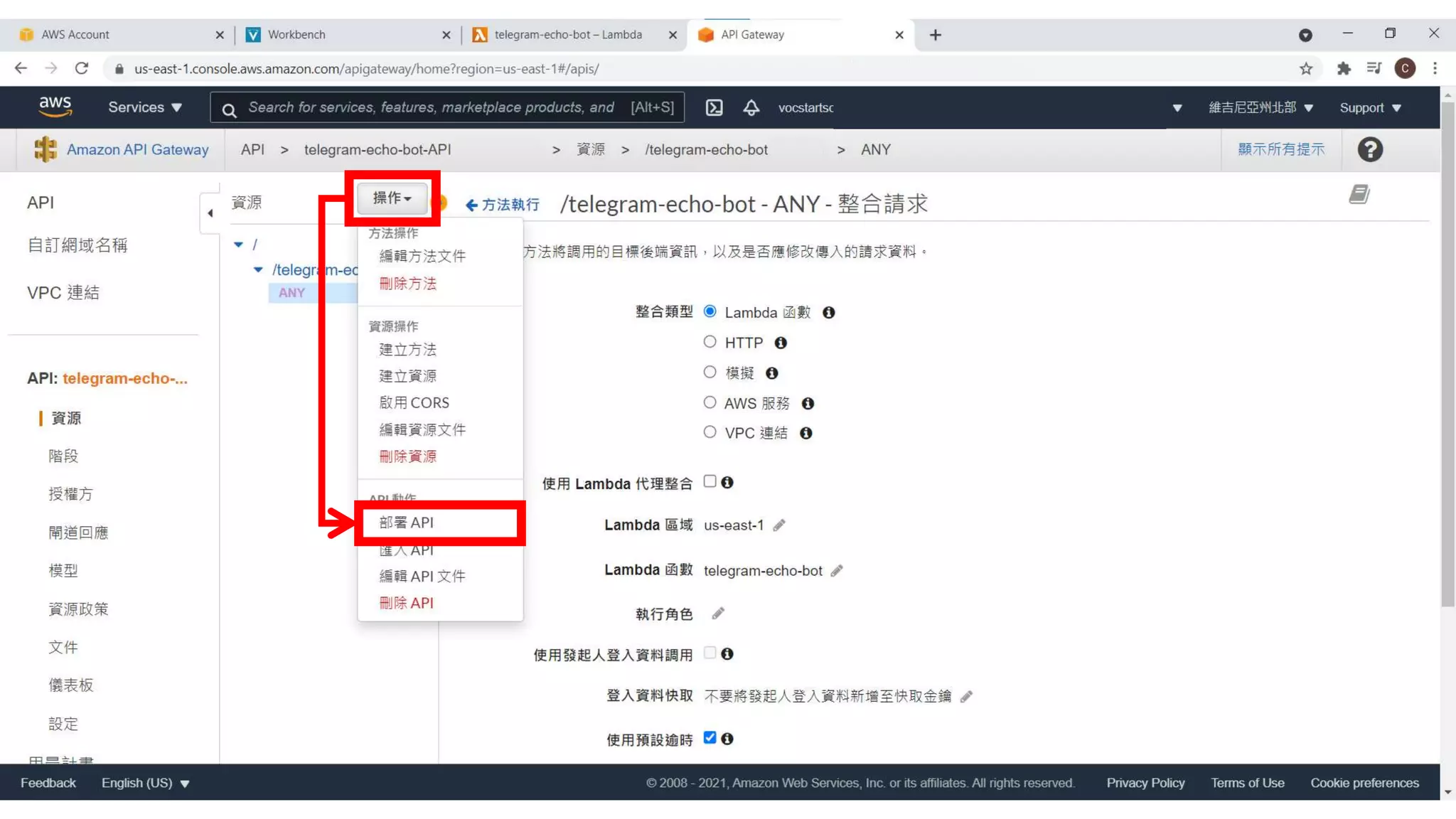
Task: Collapse the /telegram-echo-bot resource tree node
Action: point(258,270)
